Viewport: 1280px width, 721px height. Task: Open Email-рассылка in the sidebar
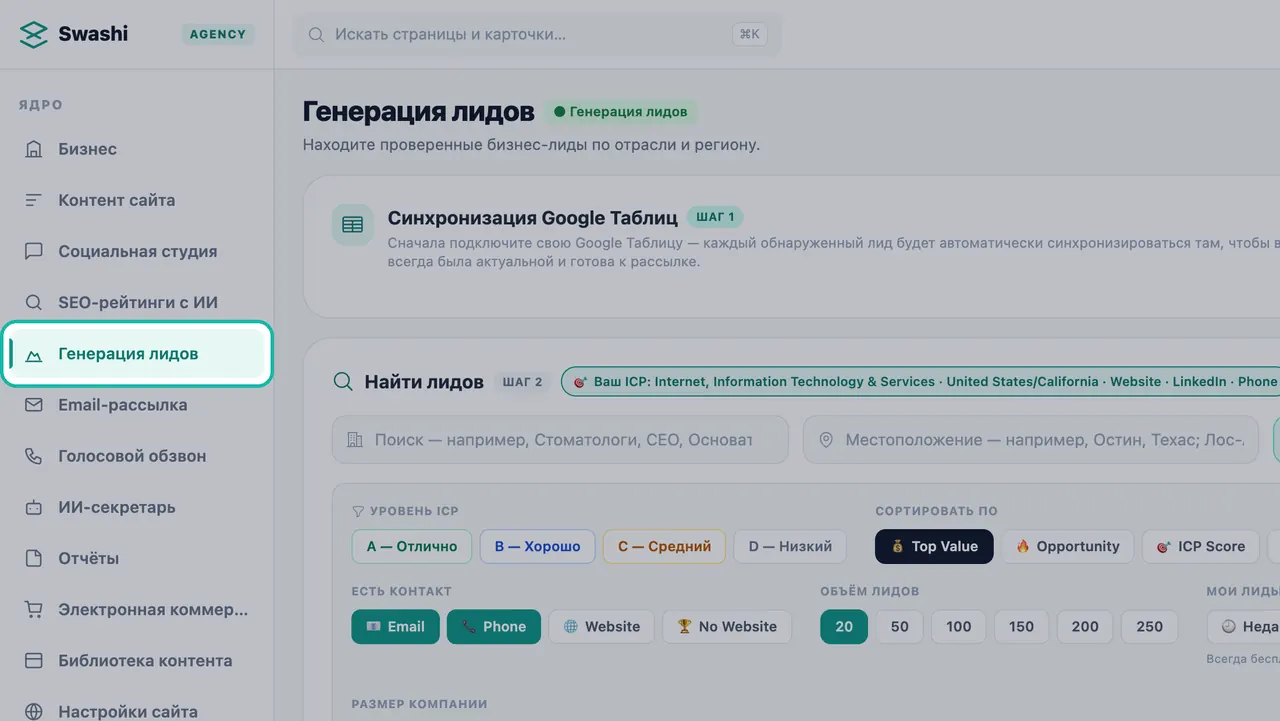pyautogui.click(x=137, y=405)
